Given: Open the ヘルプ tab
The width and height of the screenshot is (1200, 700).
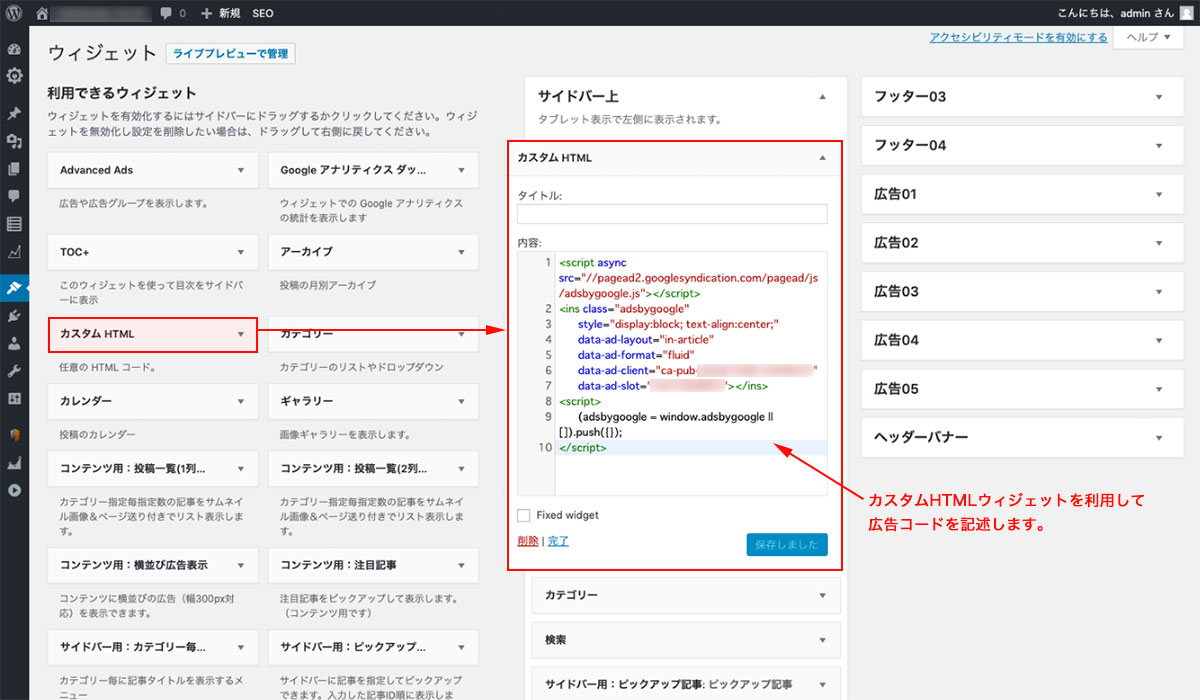Looking at the screenshot, I should pos(1149,37).
